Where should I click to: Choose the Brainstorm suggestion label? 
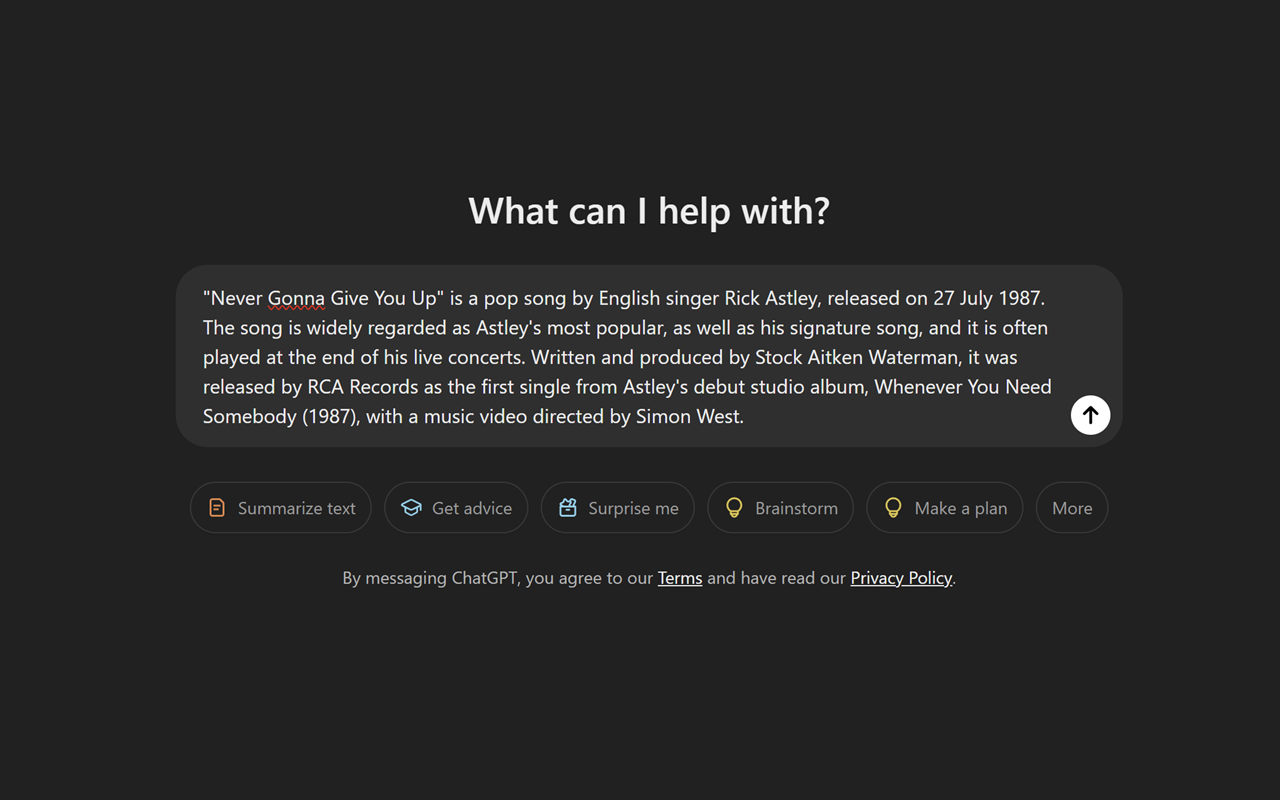[796, 508]
